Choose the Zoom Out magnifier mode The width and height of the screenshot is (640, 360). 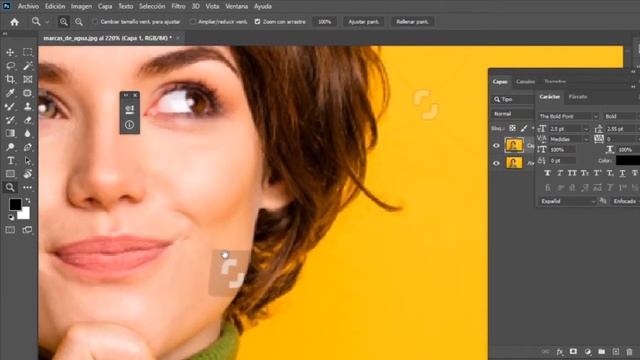(78, 22)
